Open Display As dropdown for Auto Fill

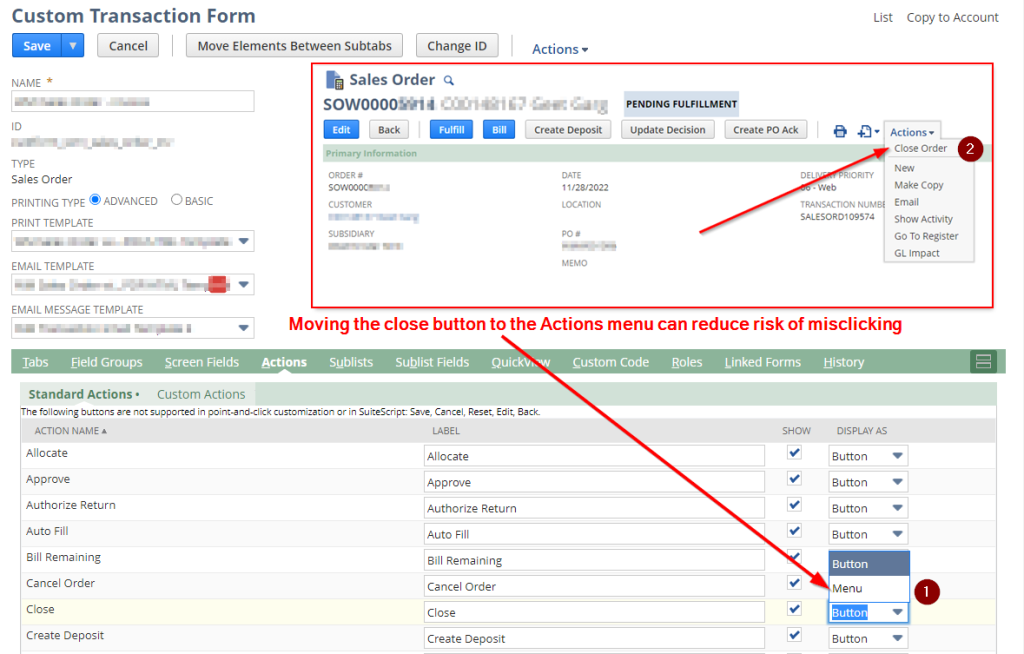coord(869,534)
